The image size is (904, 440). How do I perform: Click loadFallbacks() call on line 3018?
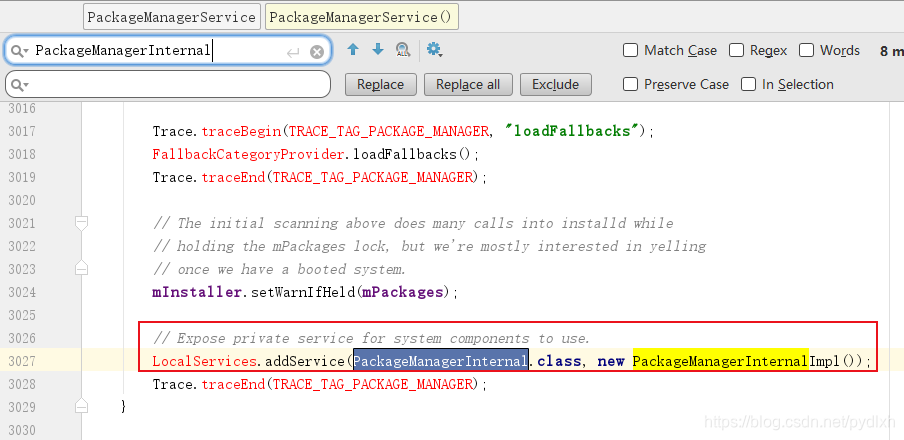click(412, 155)
